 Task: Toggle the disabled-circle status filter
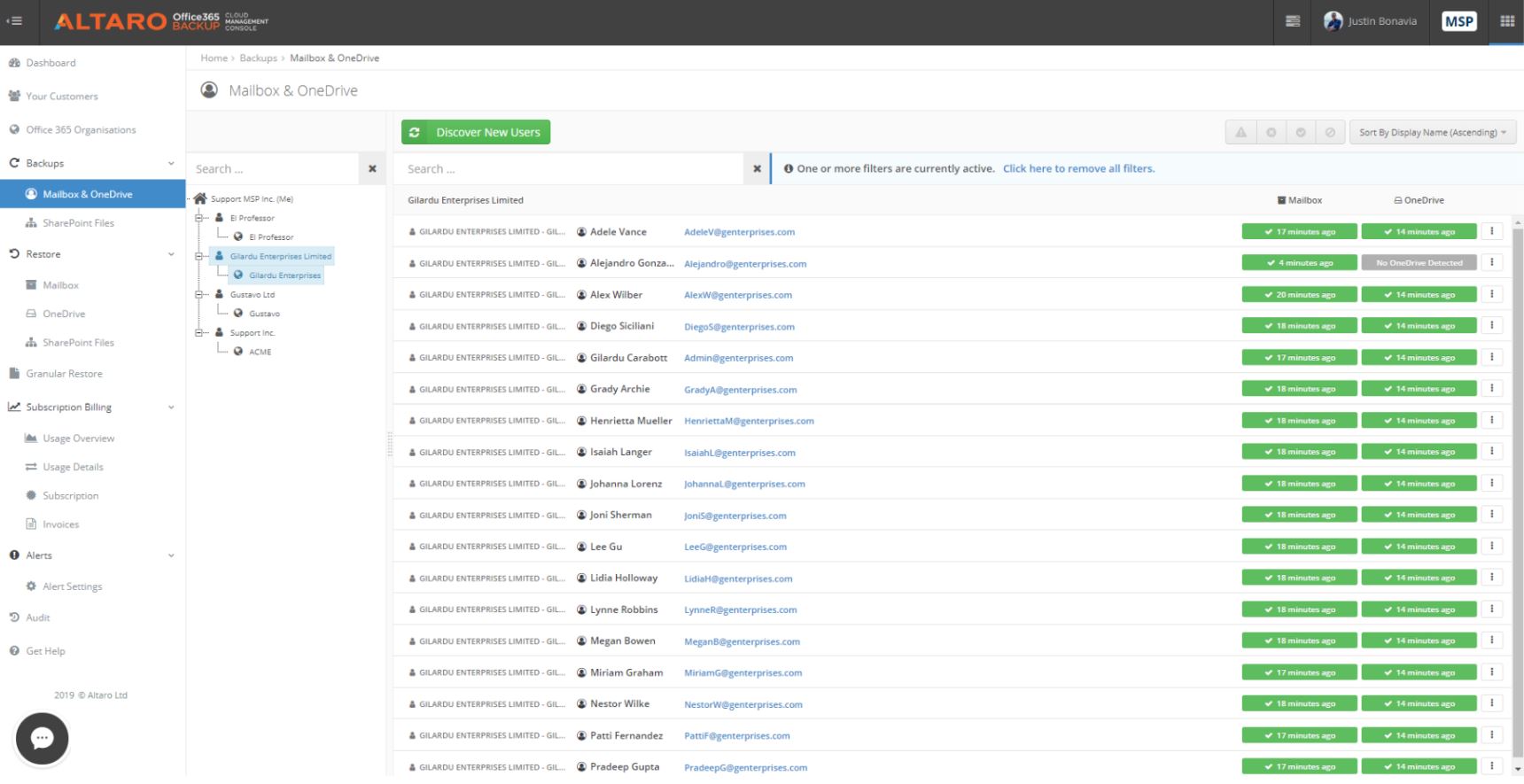click(x=1330, y=132)
